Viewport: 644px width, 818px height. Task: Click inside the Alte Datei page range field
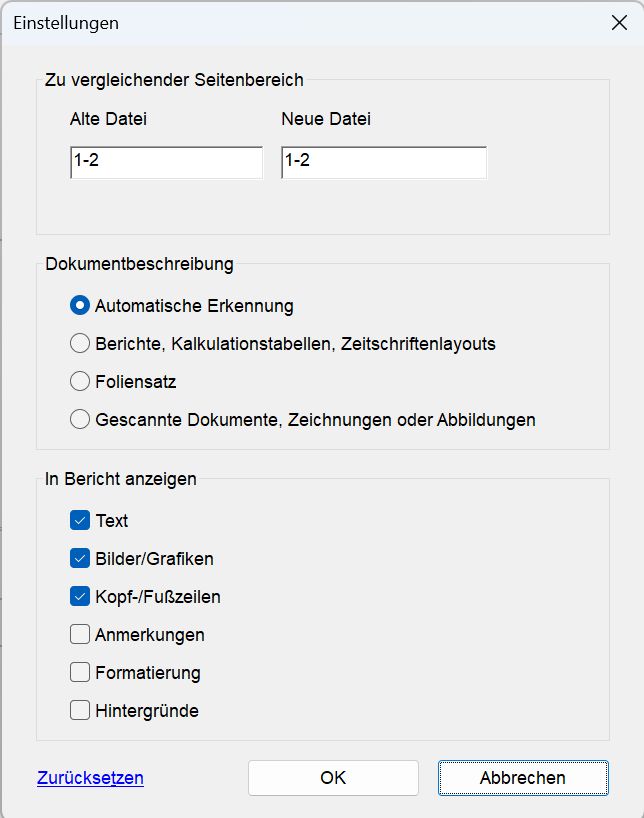(x=165, y=162)
